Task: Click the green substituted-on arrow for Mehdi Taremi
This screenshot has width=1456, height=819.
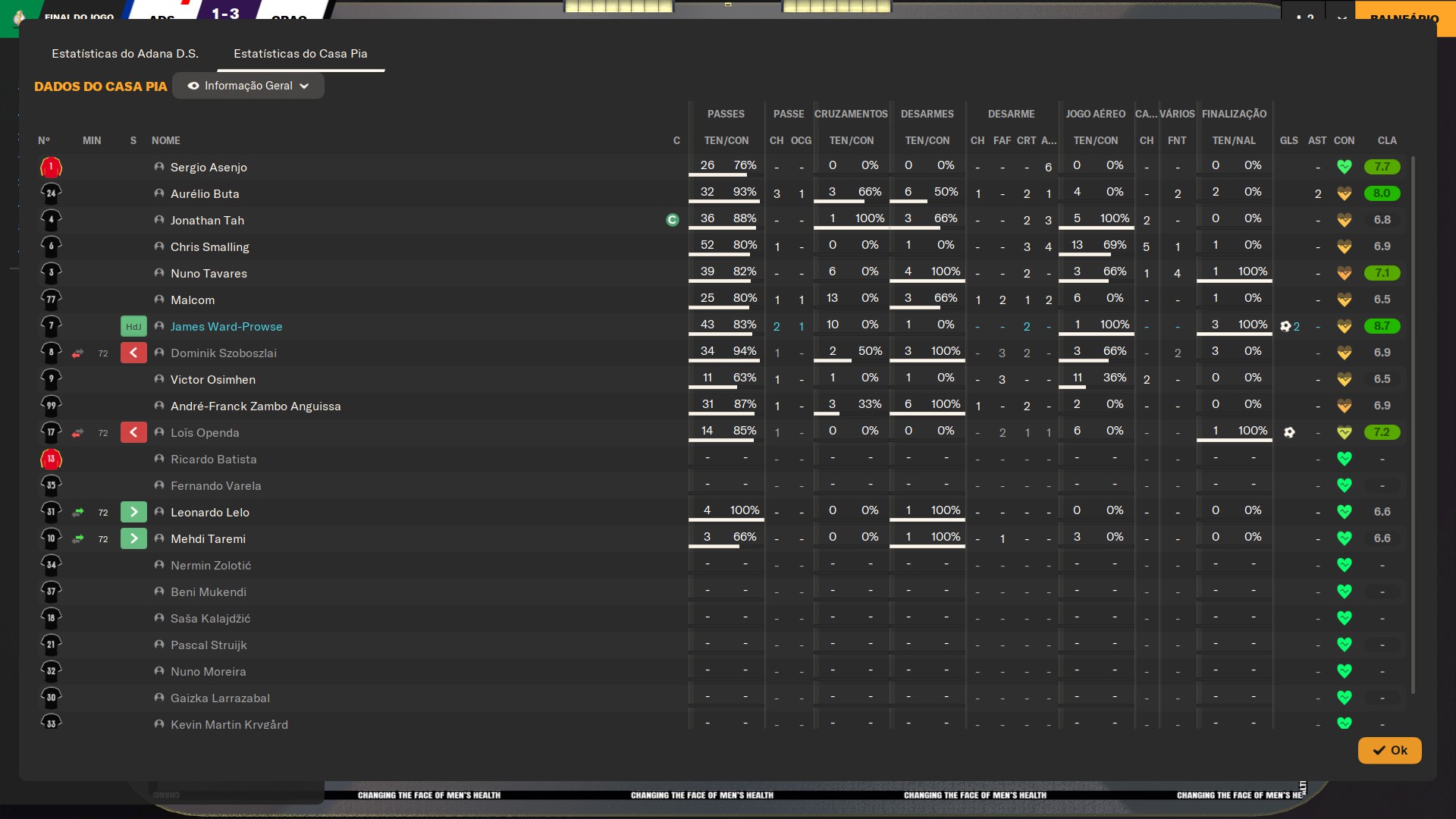Action: 133,538
